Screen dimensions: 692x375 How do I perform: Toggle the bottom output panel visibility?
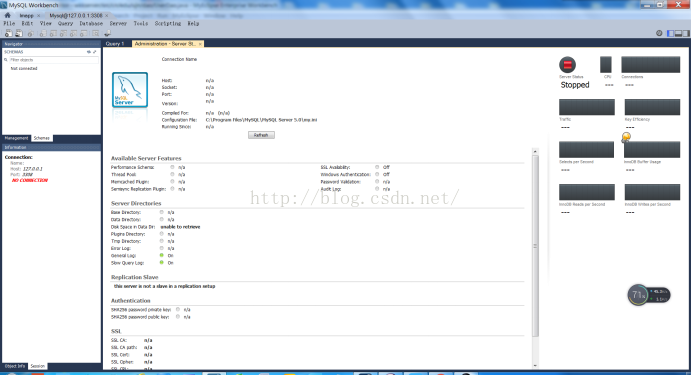(678, 33)
